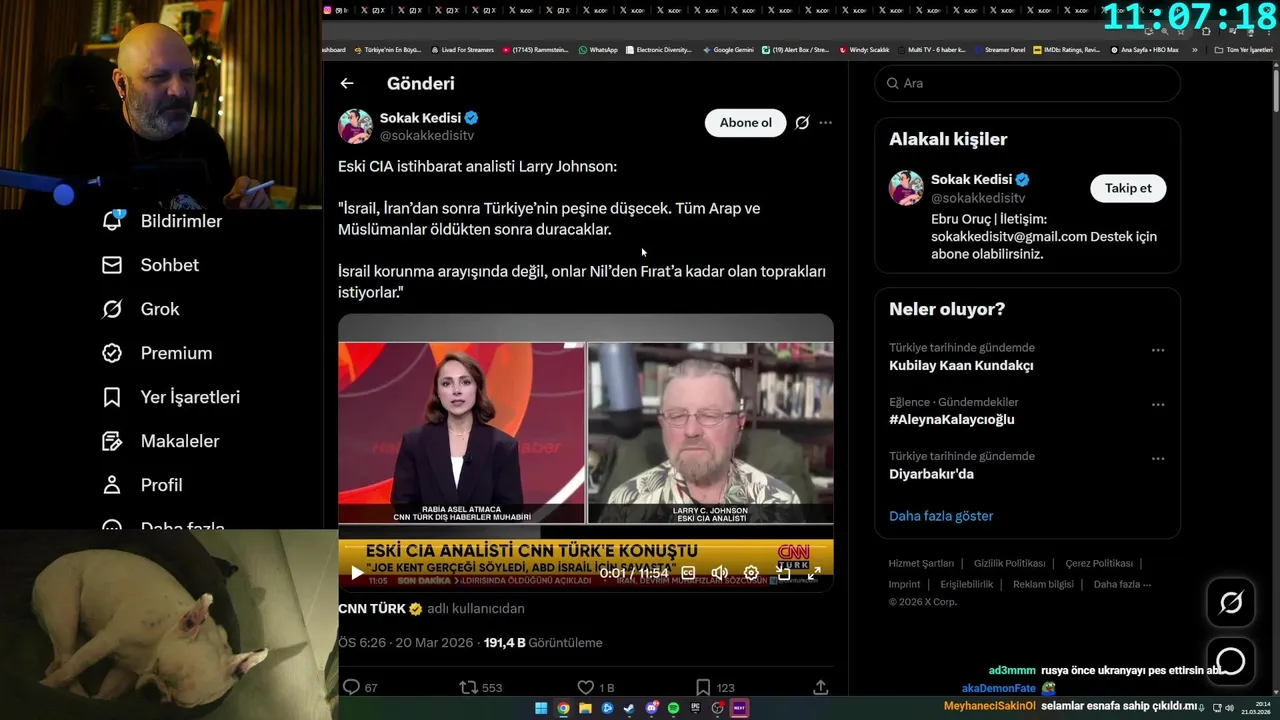The height and width of the screenshot is (720, 1280).
Task: Open Chrome from the taskbar
Action: coord(563,708)
